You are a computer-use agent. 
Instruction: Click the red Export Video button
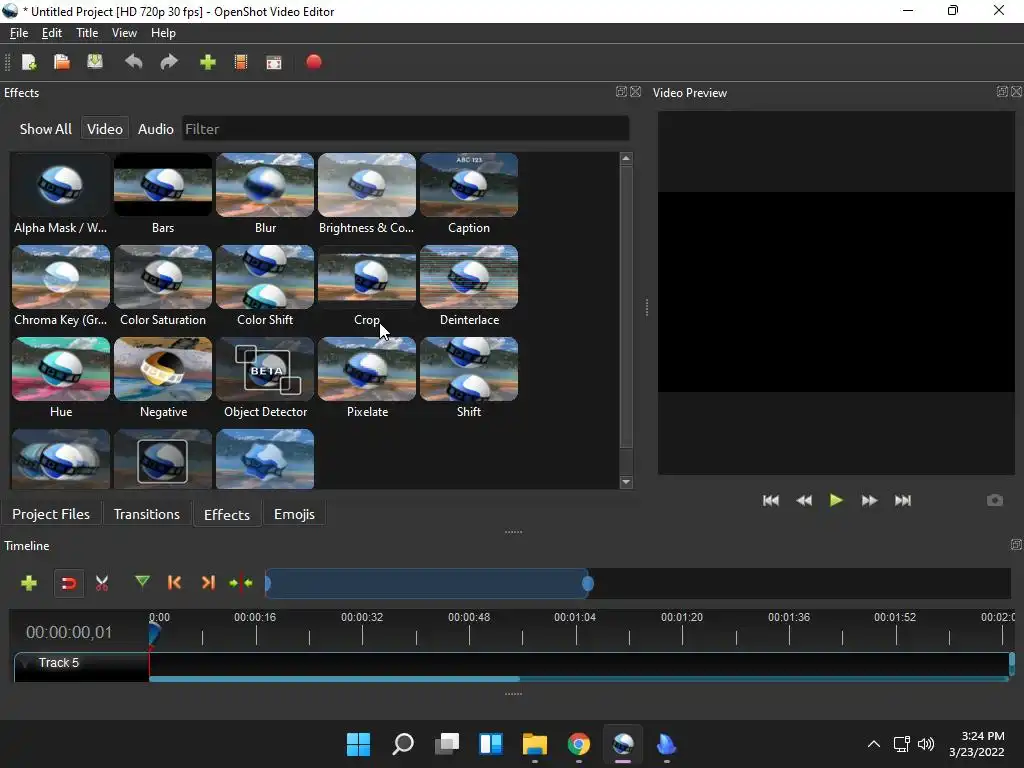[x=313, y=62]
